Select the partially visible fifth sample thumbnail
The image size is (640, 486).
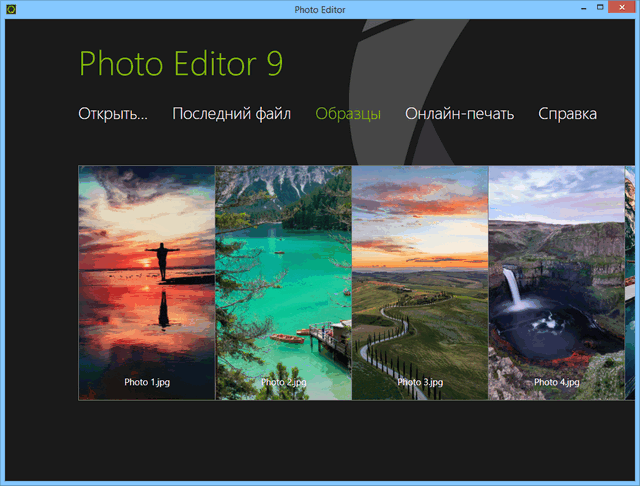pos(630,270)
